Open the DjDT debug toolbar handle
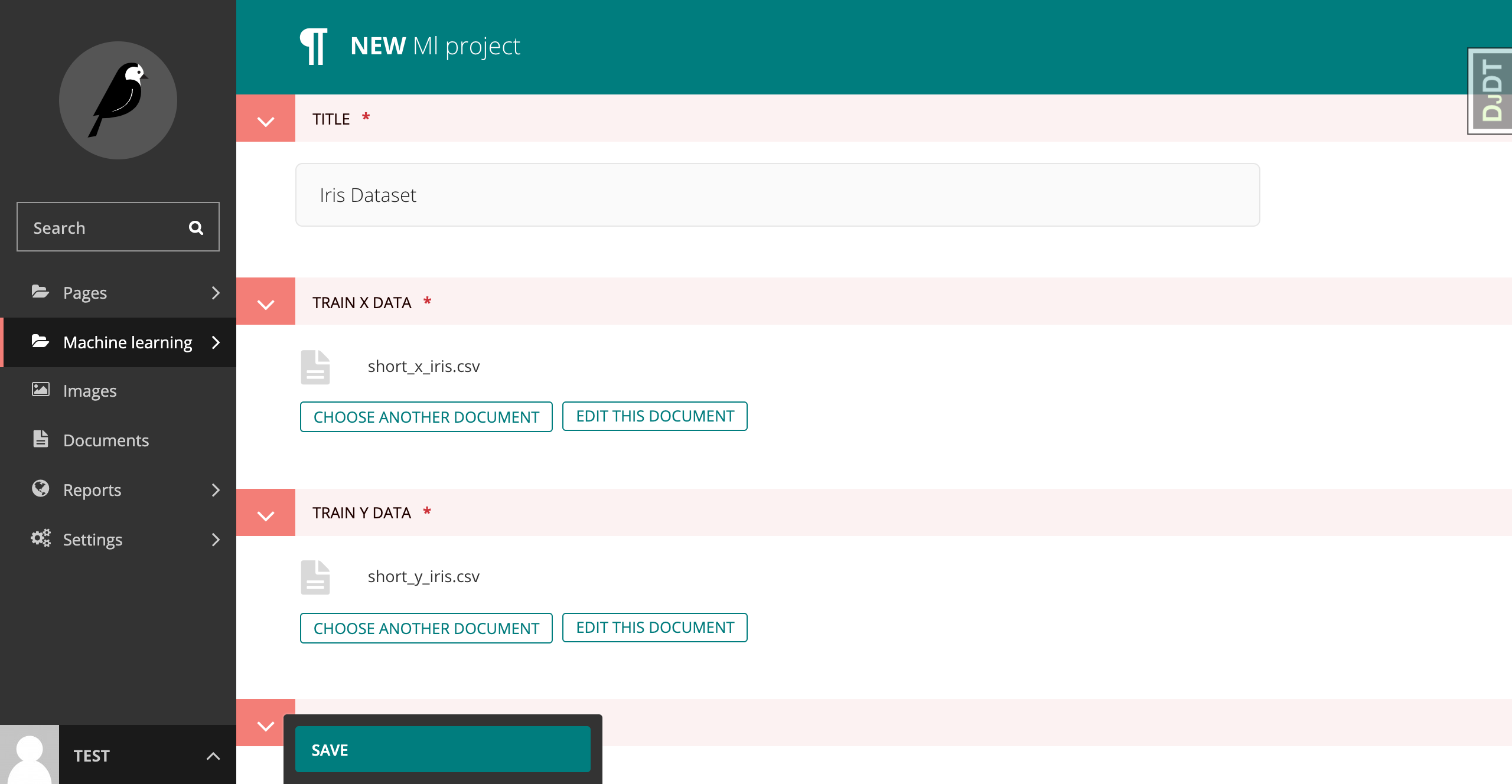This screenshot has width=1512, height=784. pyautogui.click(x=1491, y=92)
